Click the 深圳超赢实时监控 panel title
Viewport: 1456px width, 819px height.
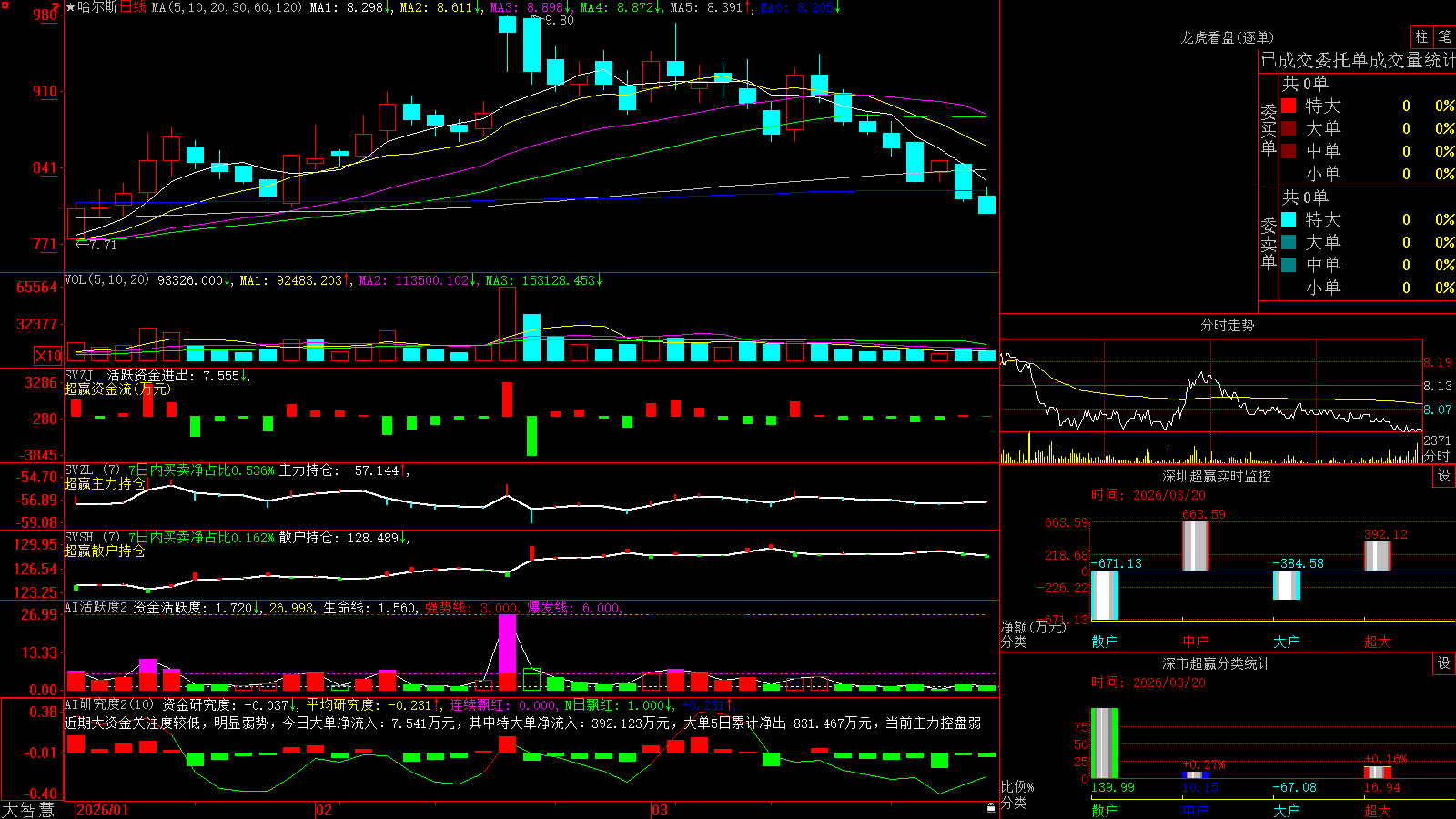click(1217, 476)
